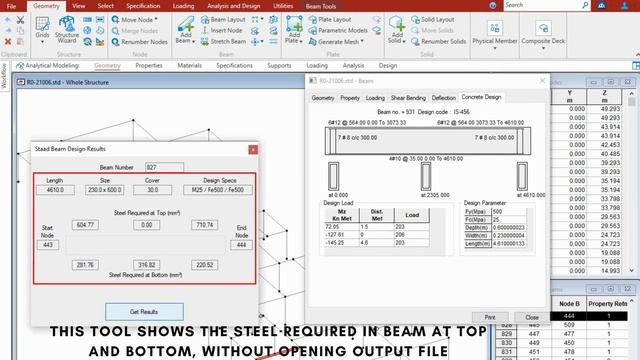
Task: Click the node table scrollbar down arrow
Action: (632, 271)
